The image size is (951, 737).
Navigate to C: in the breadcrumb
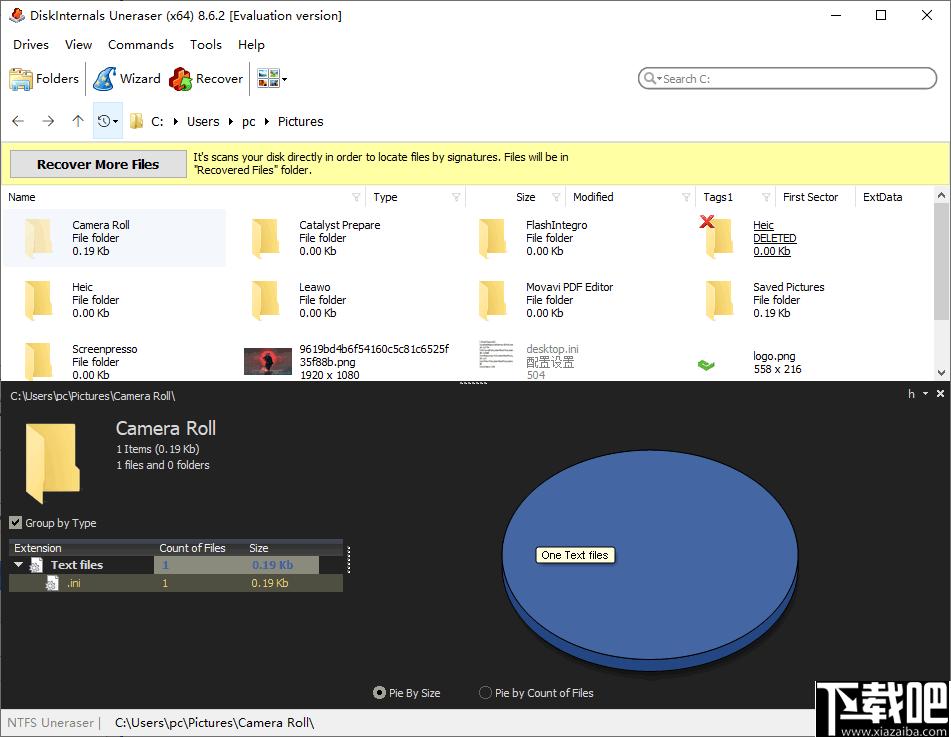[157, 121]
